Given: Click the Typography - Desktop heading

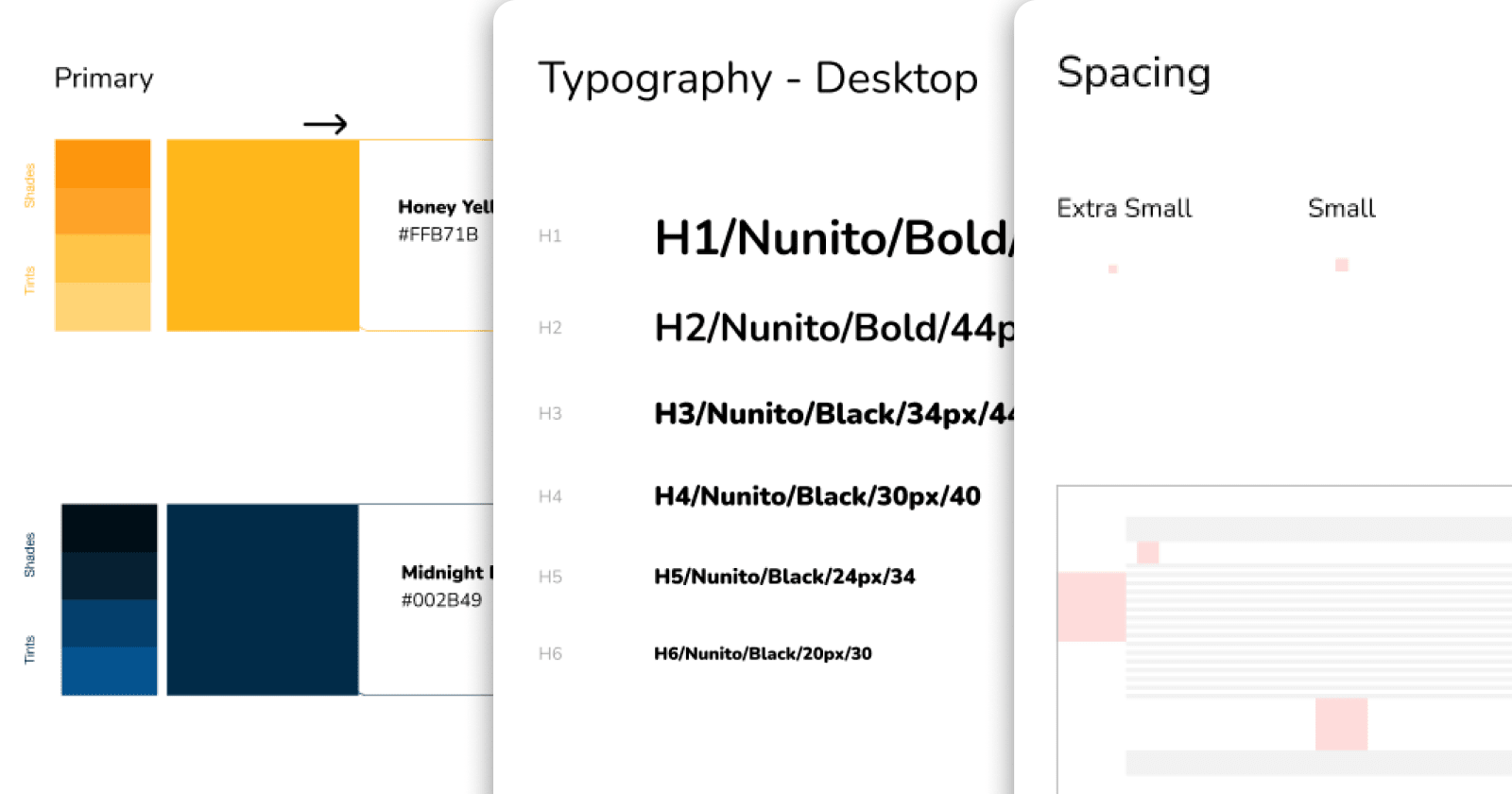Looking at the screenshot, I should (758, 79).
